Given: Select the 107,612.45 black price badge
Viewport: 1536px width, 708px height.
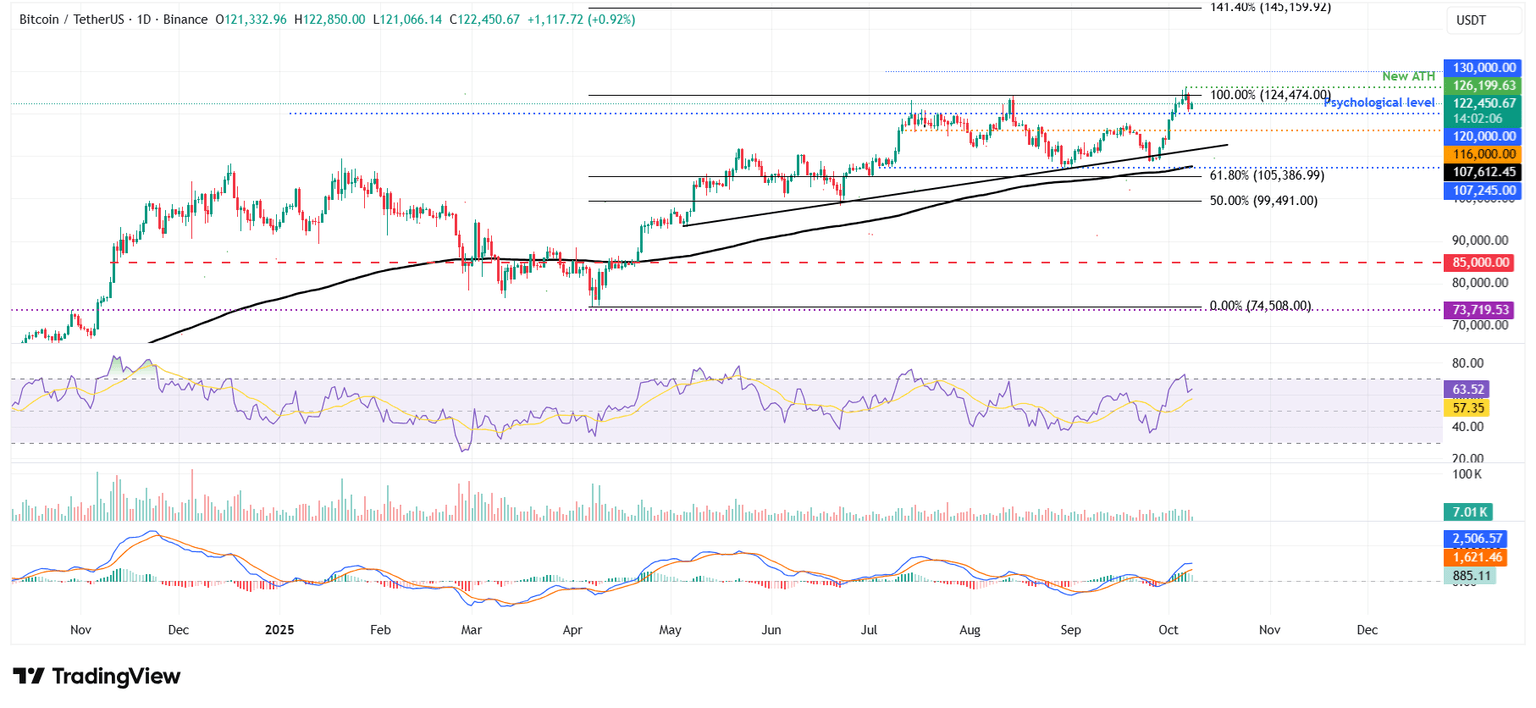Looking at the screenshot, I should pos(1483,171).
